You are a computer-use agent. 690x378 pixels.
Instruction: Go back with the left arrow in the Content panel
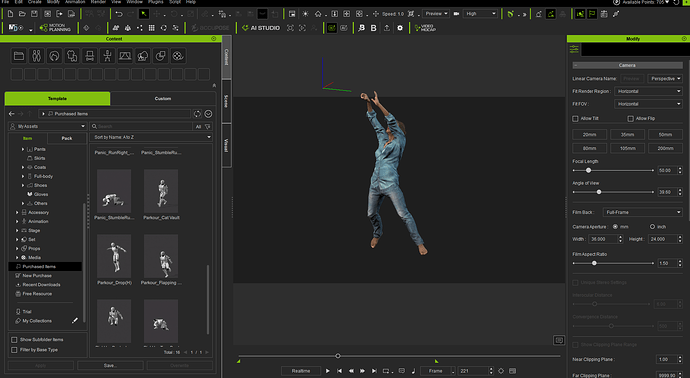coord(12,114)
